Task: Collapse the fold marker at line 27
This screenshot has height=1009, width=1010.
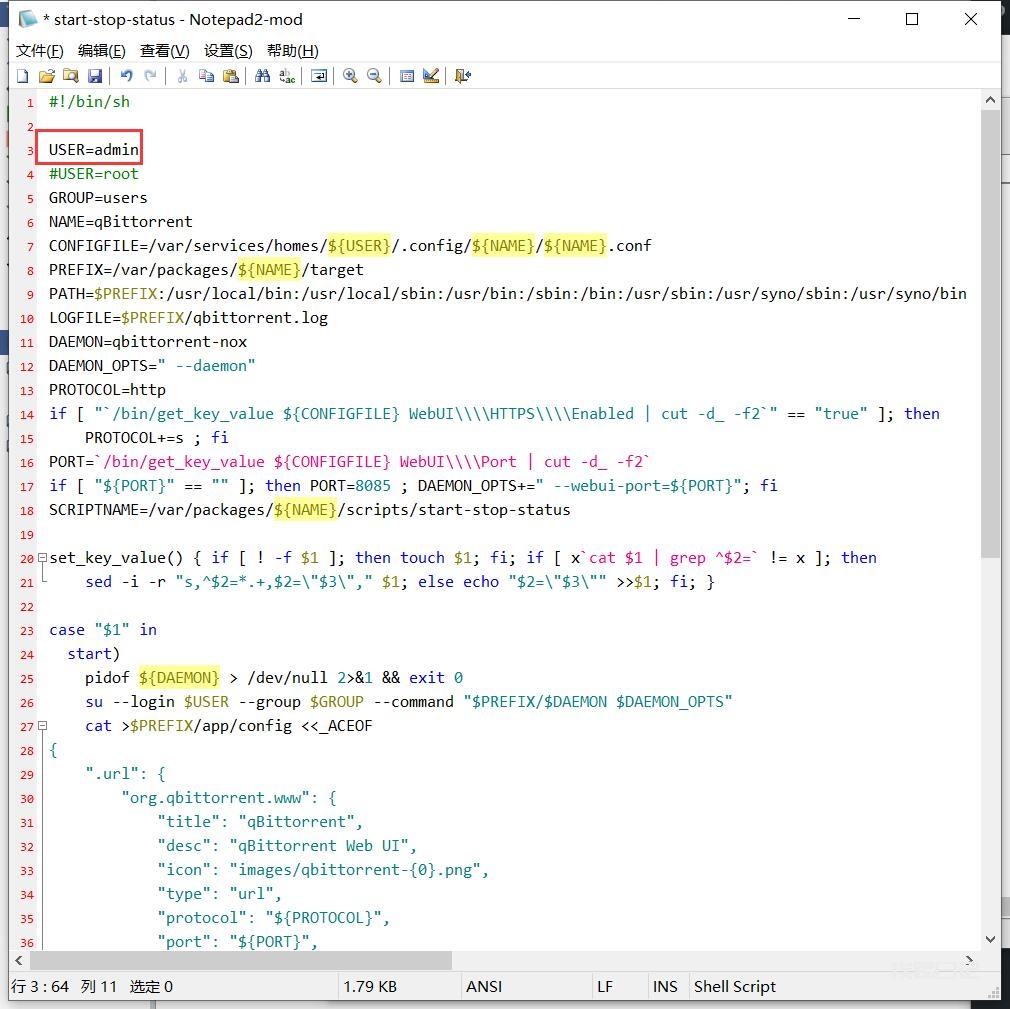Action: click(x=42, y=726)
